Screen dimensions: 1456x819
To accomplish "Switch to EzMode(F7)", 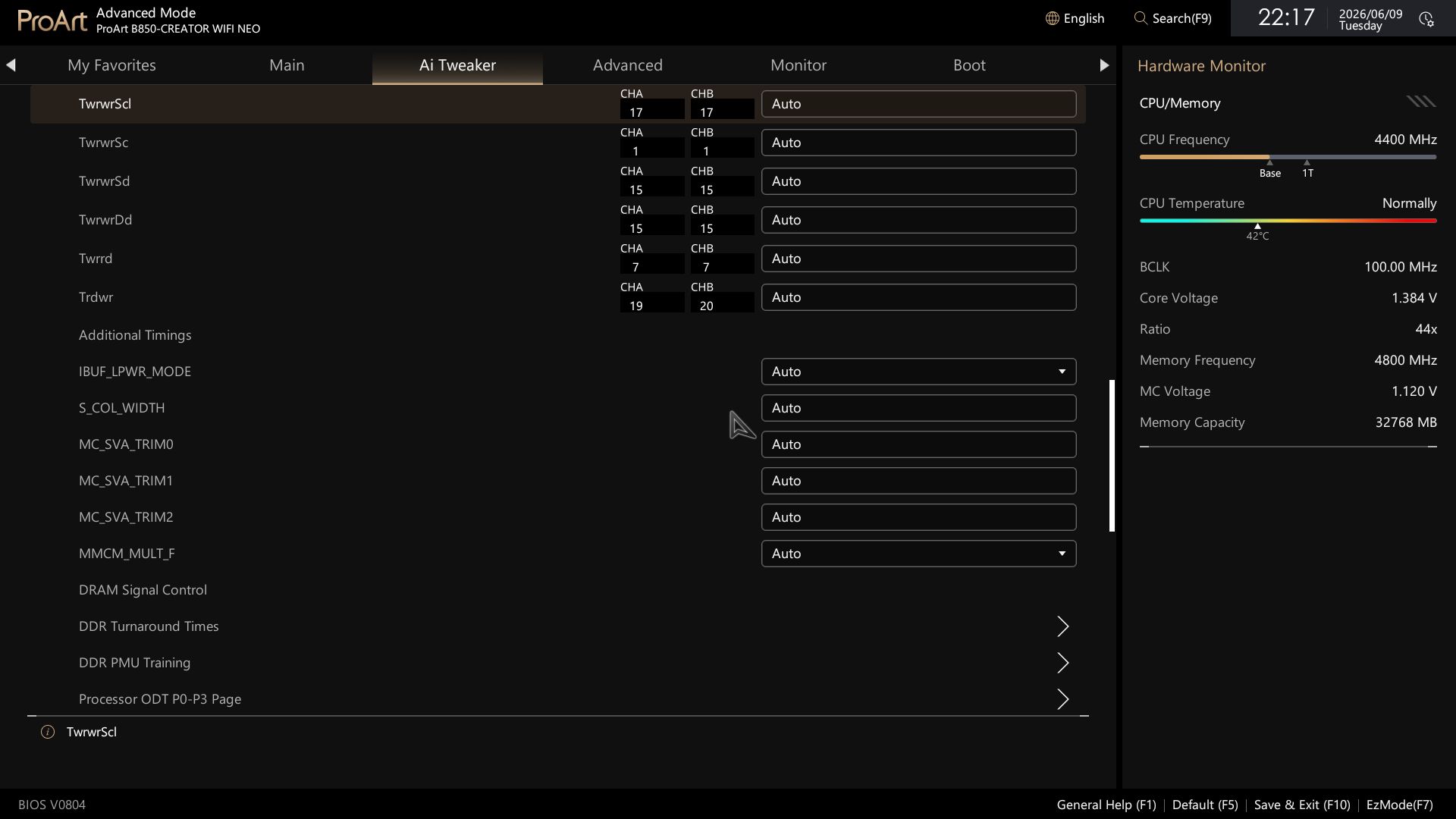I will click(1400, 805).
